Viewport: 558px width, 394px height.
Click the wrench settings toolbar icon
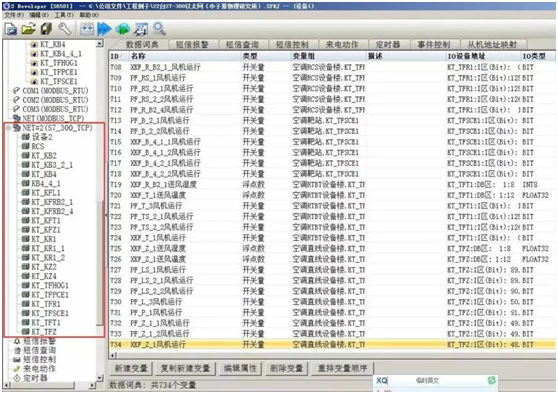[x=65, y=29]
